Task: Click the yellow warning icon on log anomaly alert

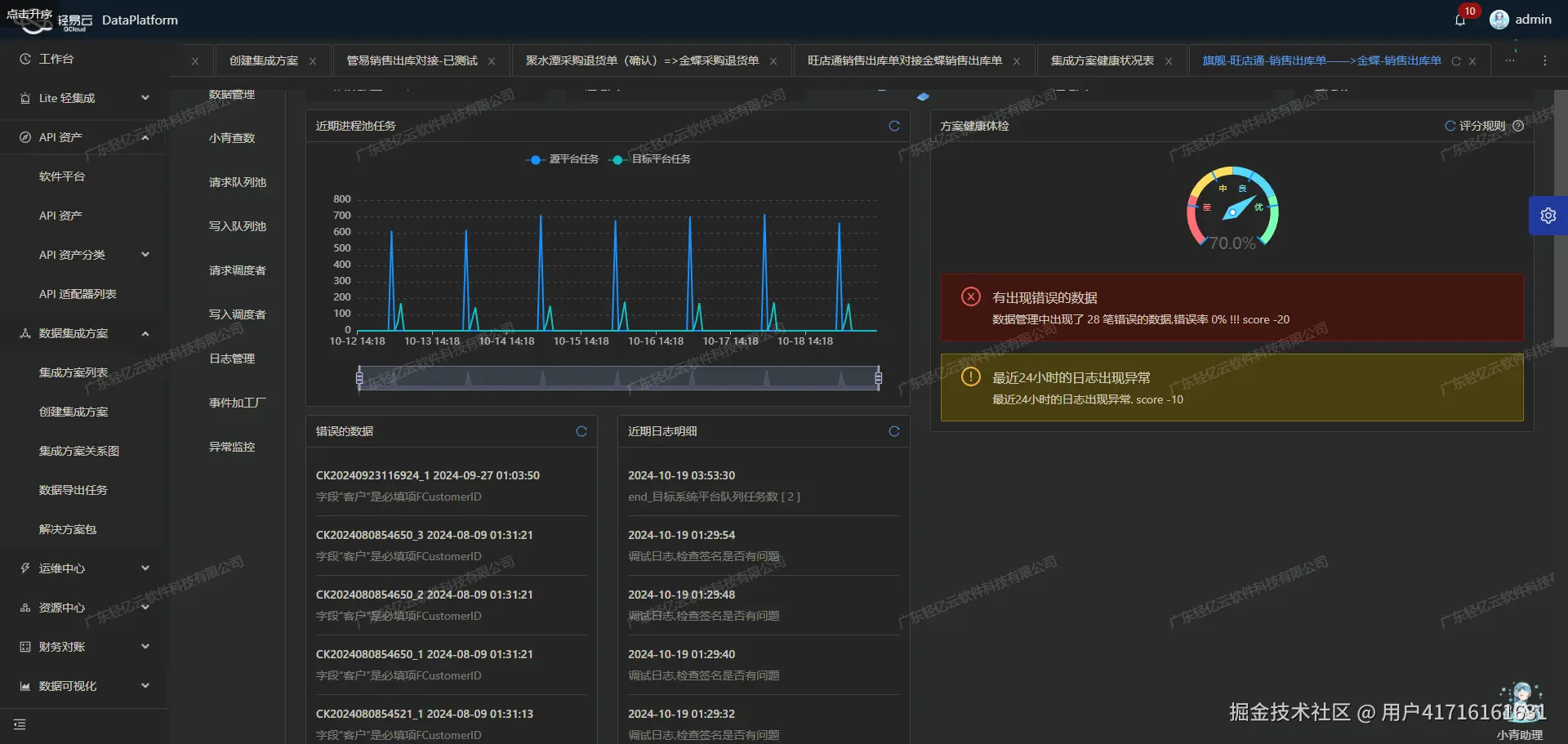Action: click(970, 376)
